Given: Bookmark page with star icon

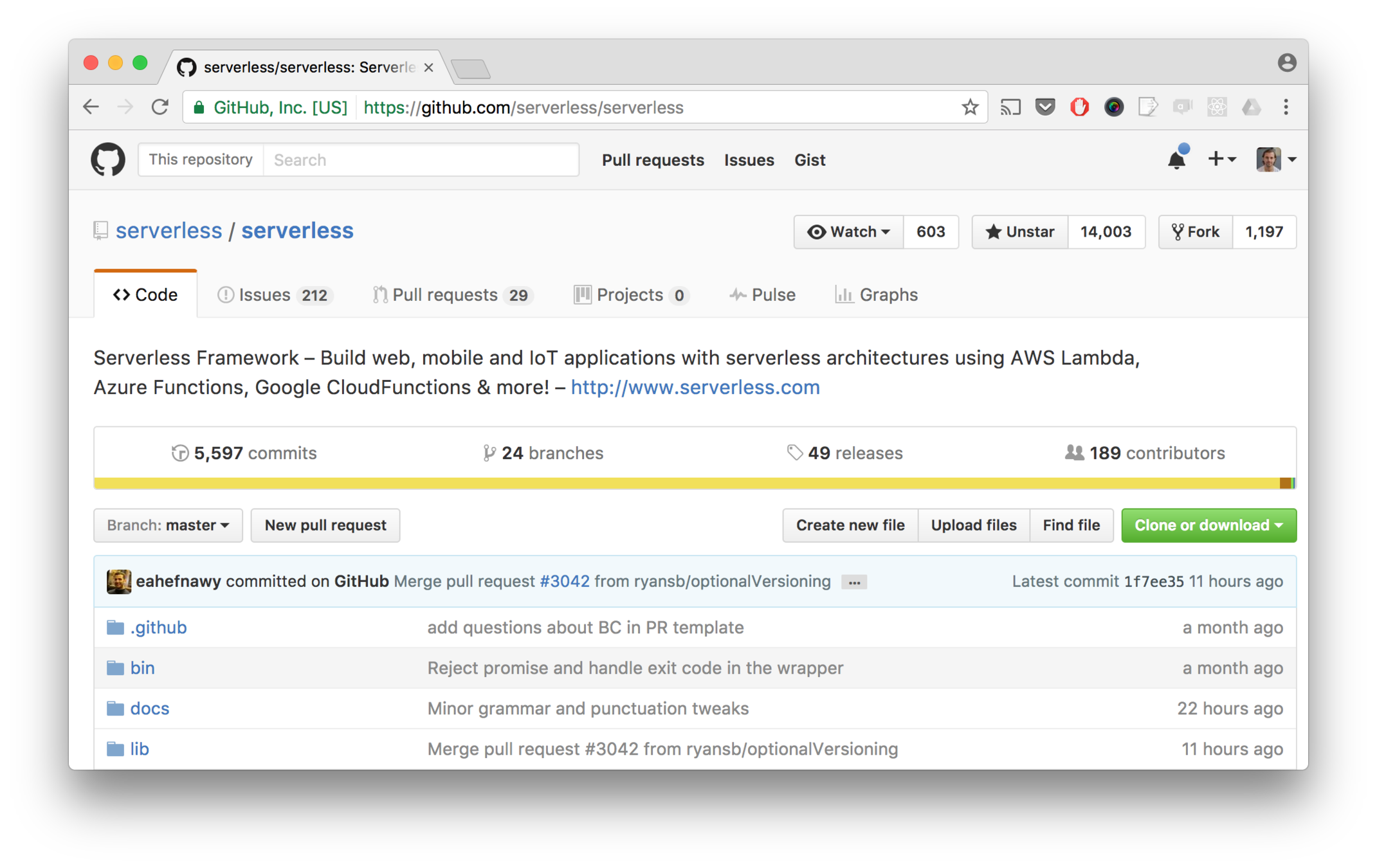Looking at the screenshot, I should [x=970, y=107].
